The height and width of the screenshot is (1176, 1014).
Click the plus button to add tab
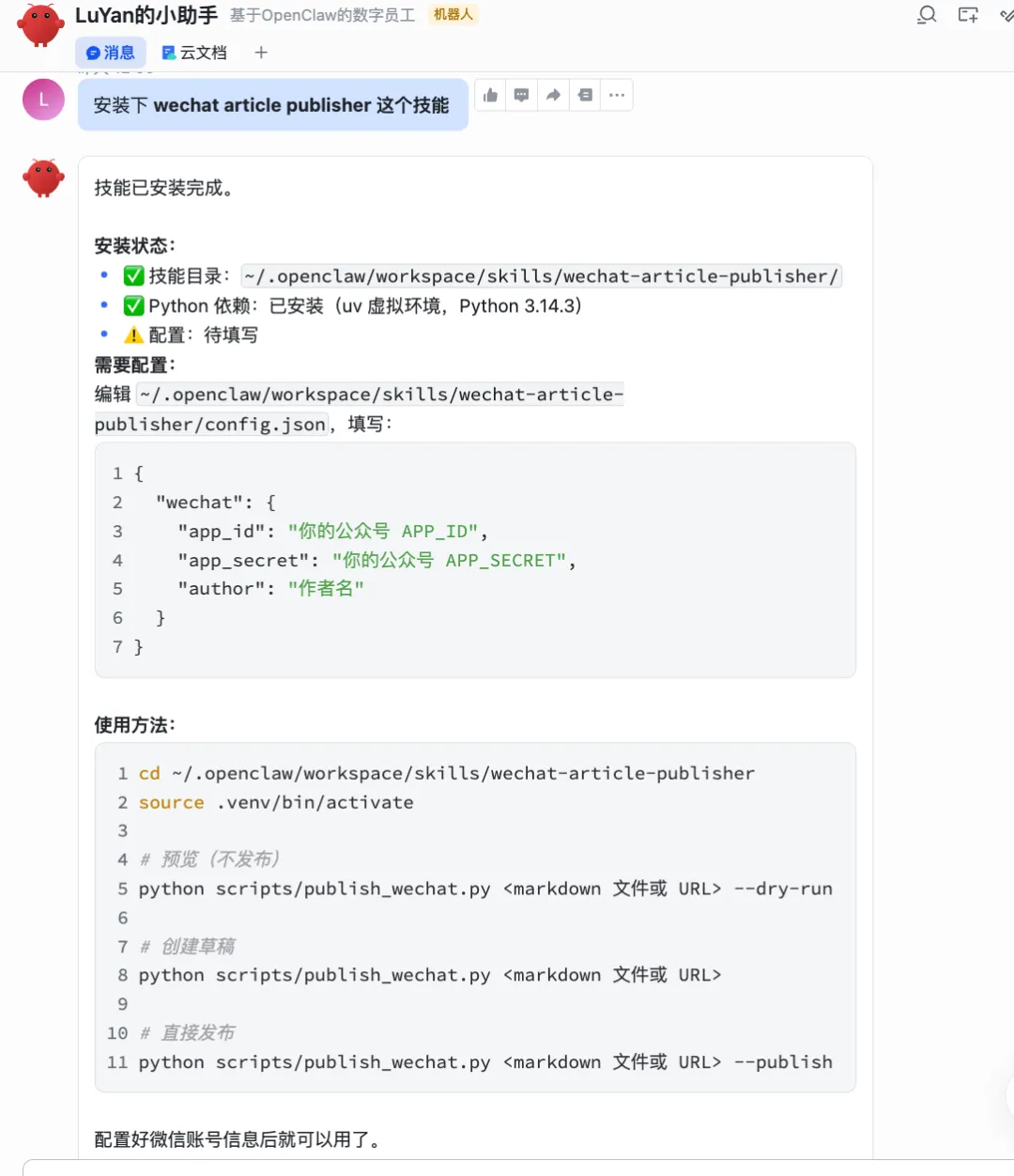[261, 53]
